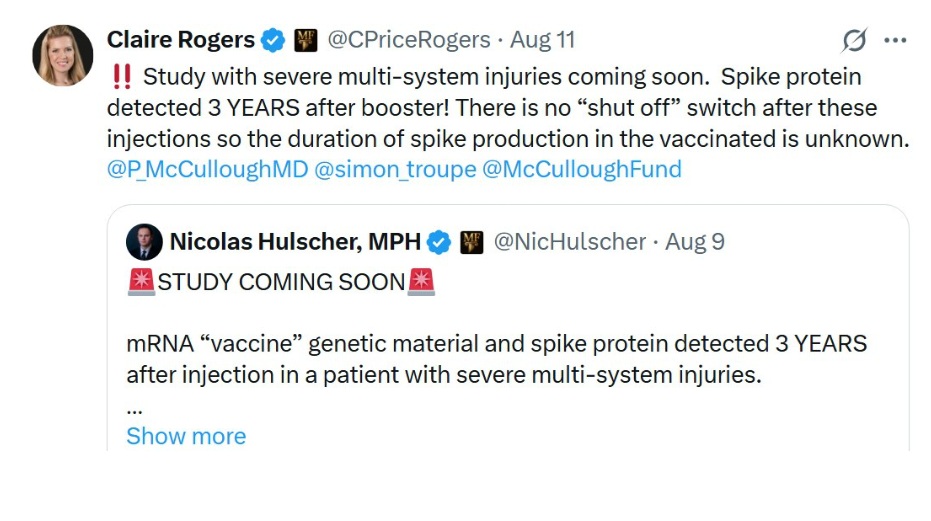Click Nicolas Hulscher's small profile avatar

coord(144,242)
